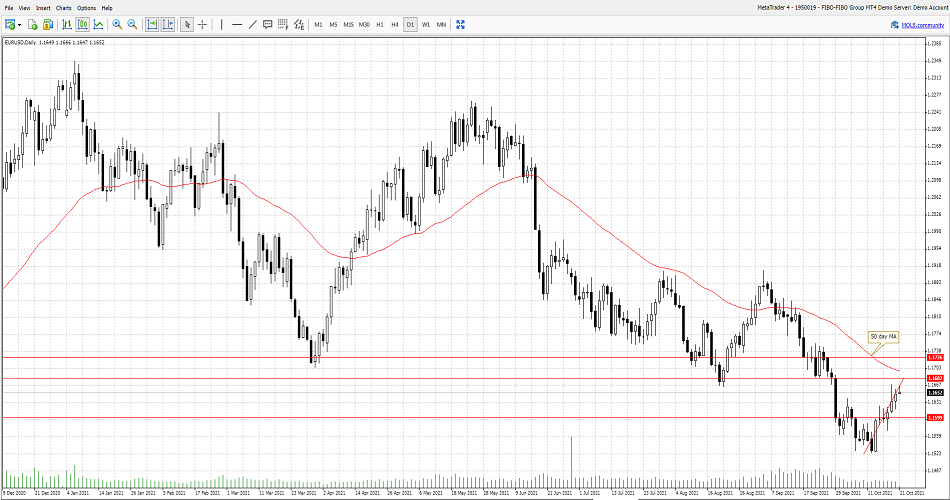Select the W1 weekly timeframe

coord(426,24)
